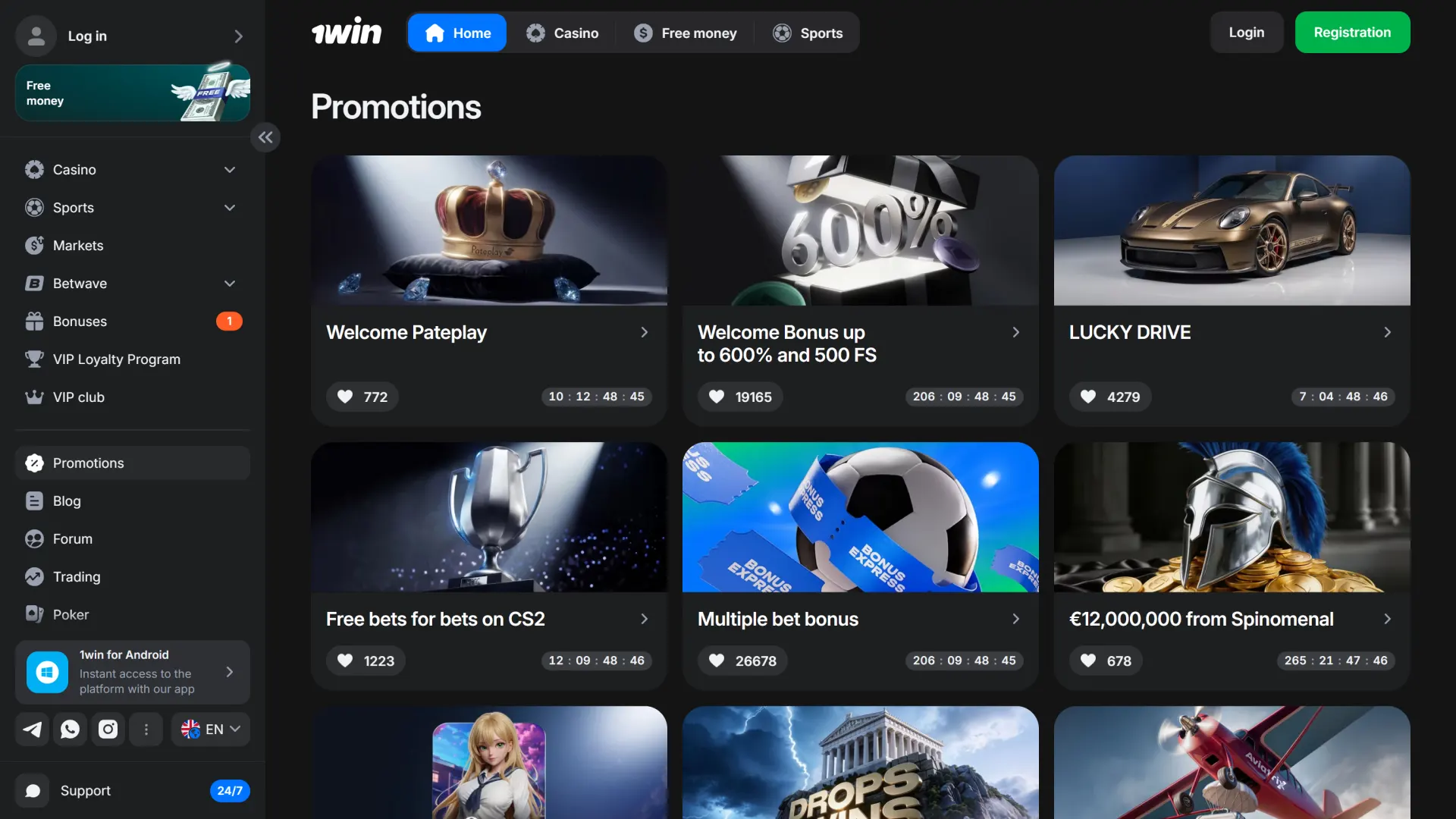Screen dimensions: 1456x819
Task: Click the Support chat bubble icon
Action: point(33,790)
